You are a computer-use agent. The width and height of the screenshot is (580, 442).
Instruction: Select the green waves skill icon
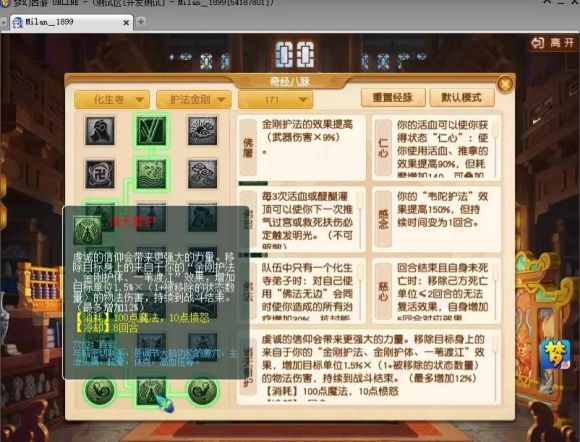151,174
